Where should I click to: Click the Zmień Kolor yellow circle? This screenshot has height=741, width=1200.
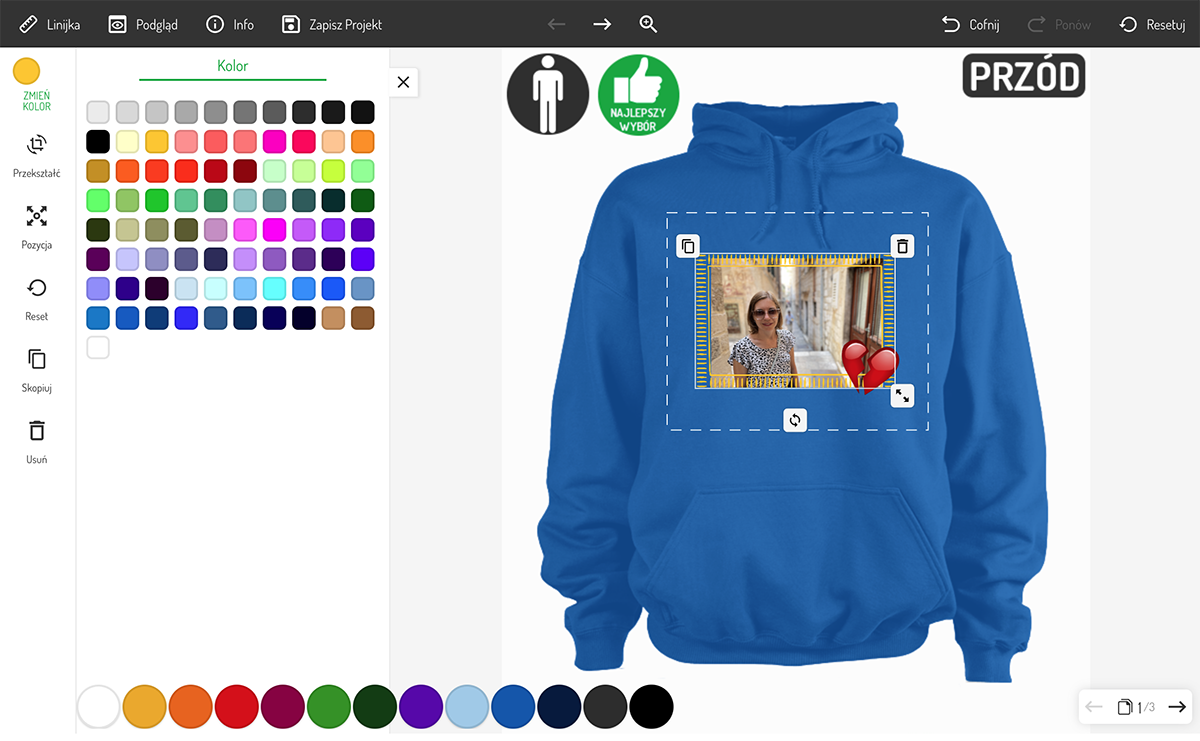point(27,71)
